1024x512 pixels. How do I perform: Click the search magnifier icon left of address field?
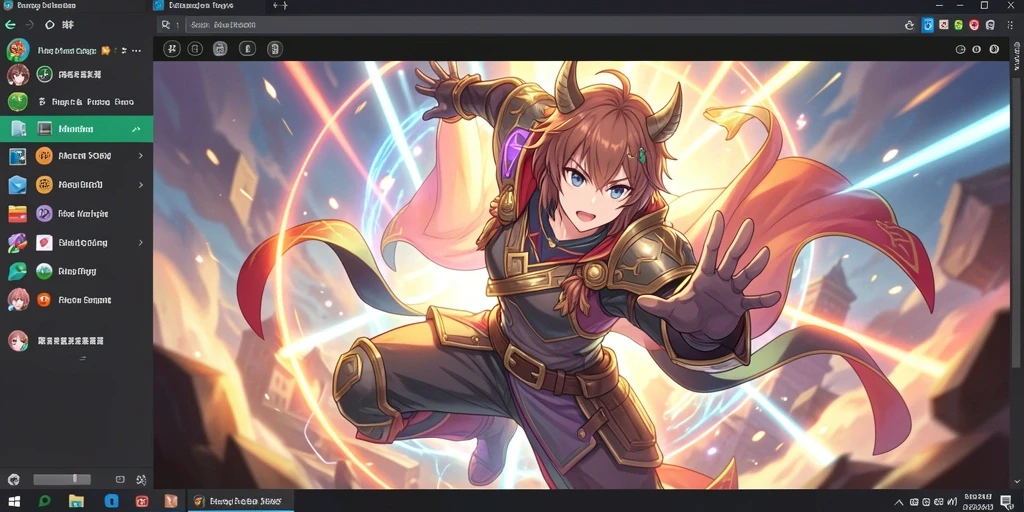[x=167, y=25]
